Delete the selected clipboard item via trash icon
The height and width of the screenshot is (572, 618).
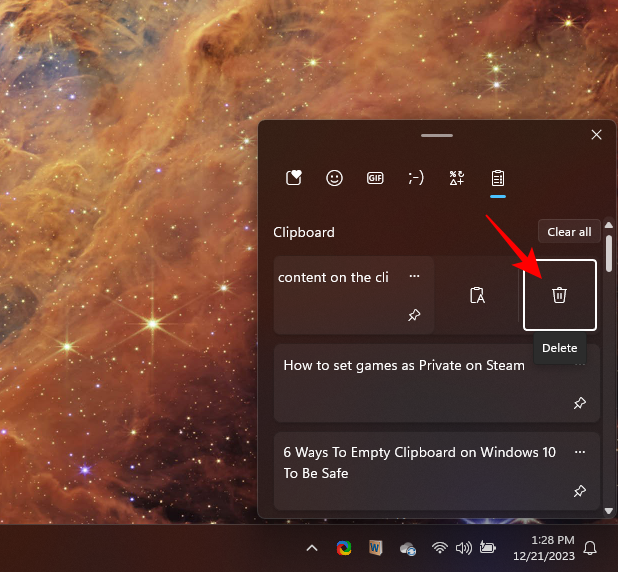(560, 295)
